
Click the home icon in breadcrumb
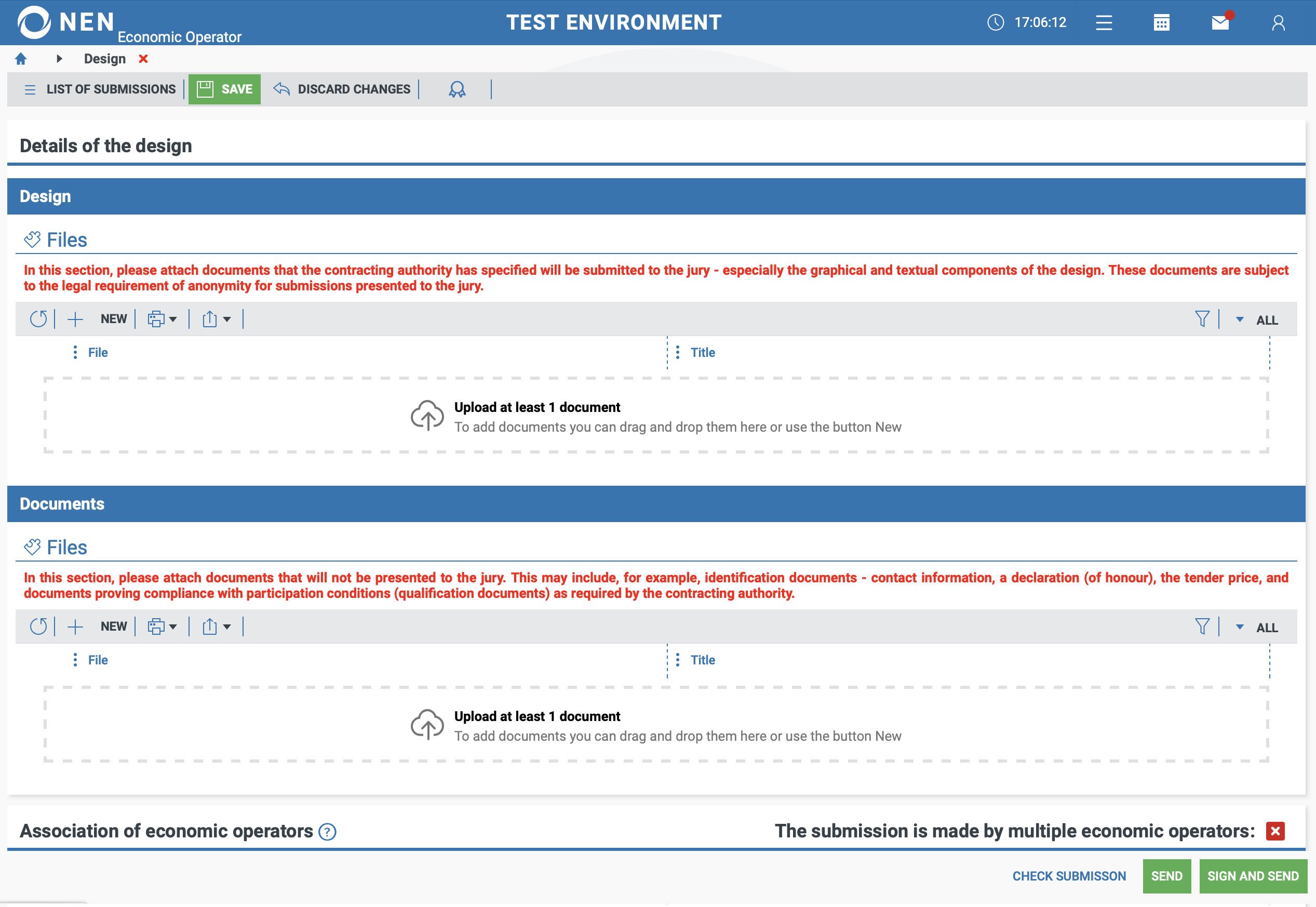[x=21, y=59]
